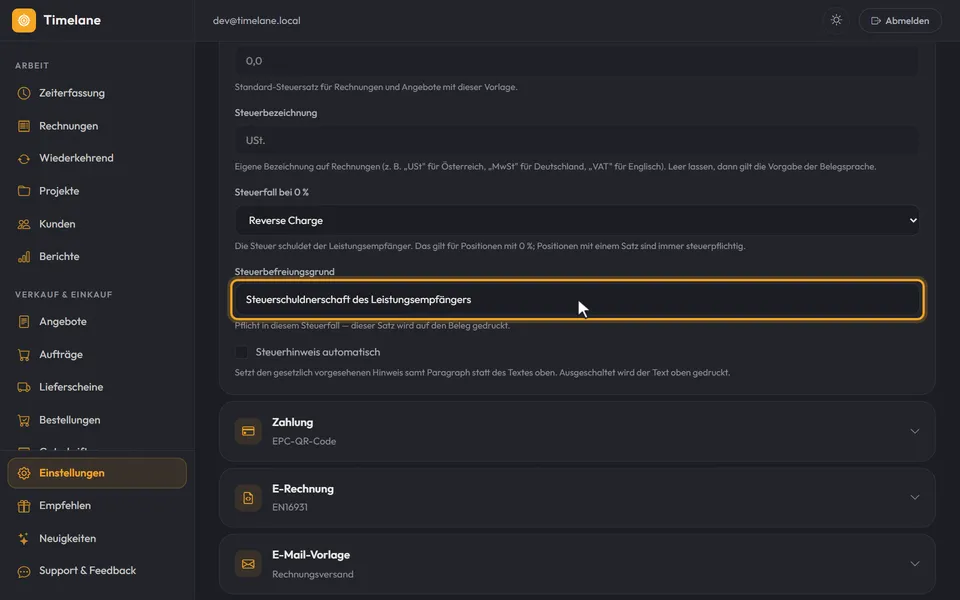Open Zeiterfassung in the sidebar

(x=97, y=93)
